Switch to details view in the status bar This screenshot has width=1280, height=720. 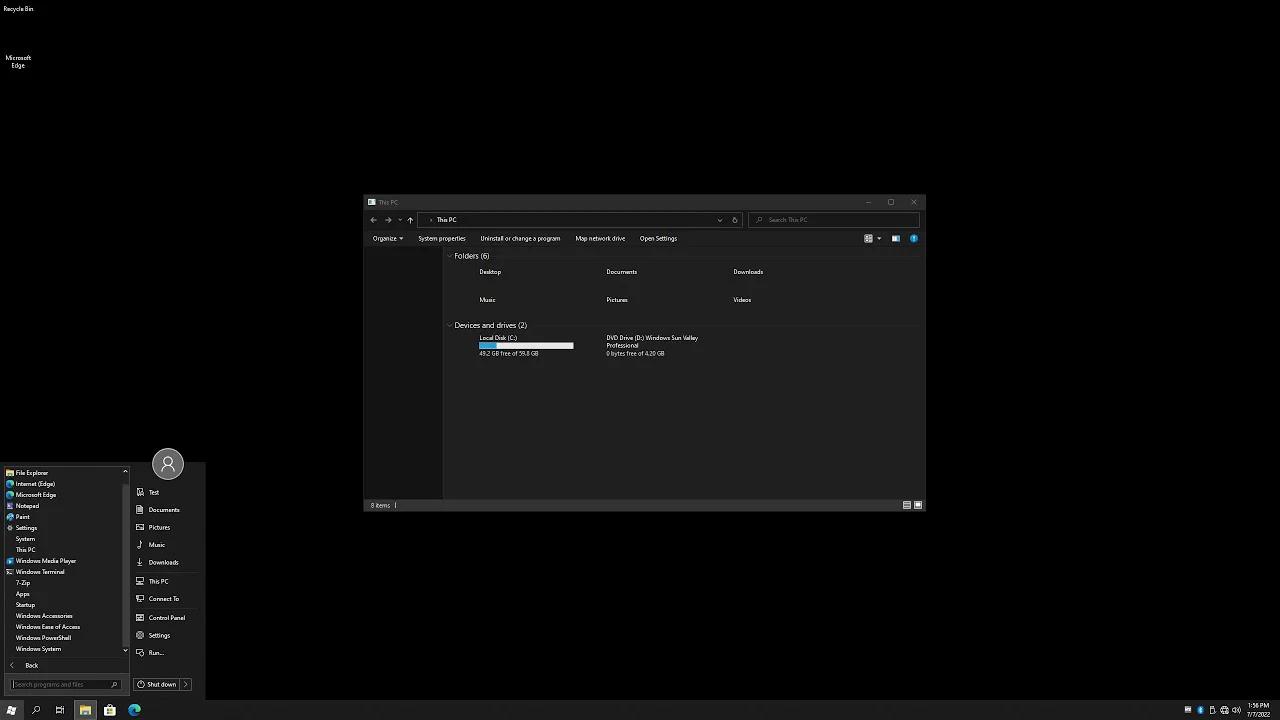point(906,505)
